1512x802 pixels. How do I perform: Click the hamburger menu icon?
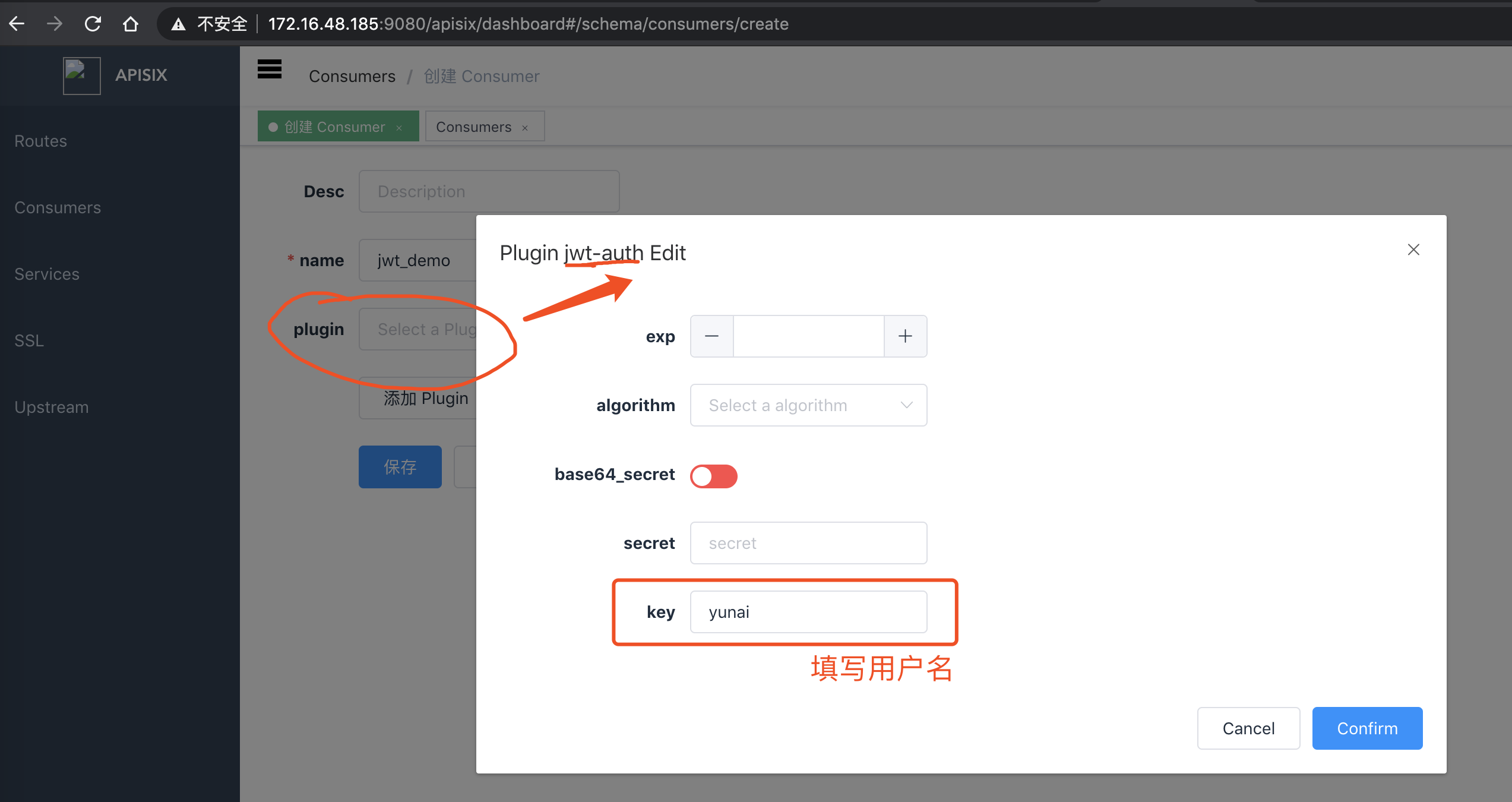[x=269, y=70]
